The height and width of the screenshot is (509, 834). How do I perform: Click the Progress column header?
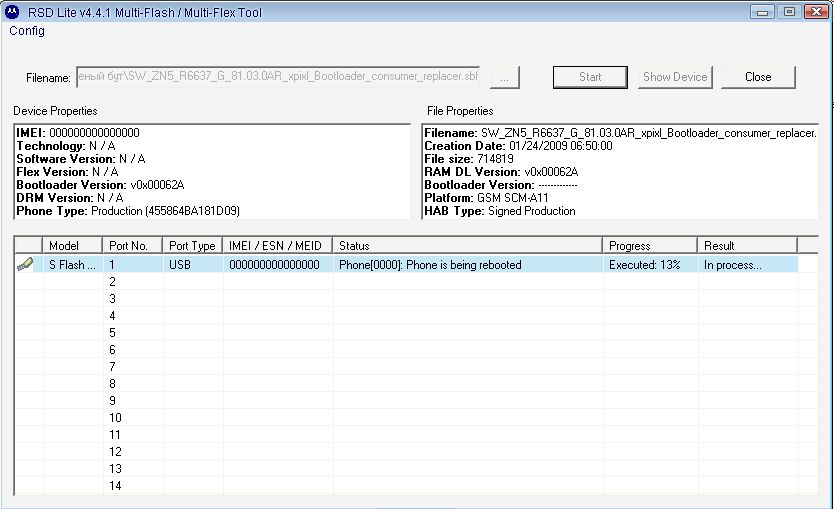tap(649, 245)
